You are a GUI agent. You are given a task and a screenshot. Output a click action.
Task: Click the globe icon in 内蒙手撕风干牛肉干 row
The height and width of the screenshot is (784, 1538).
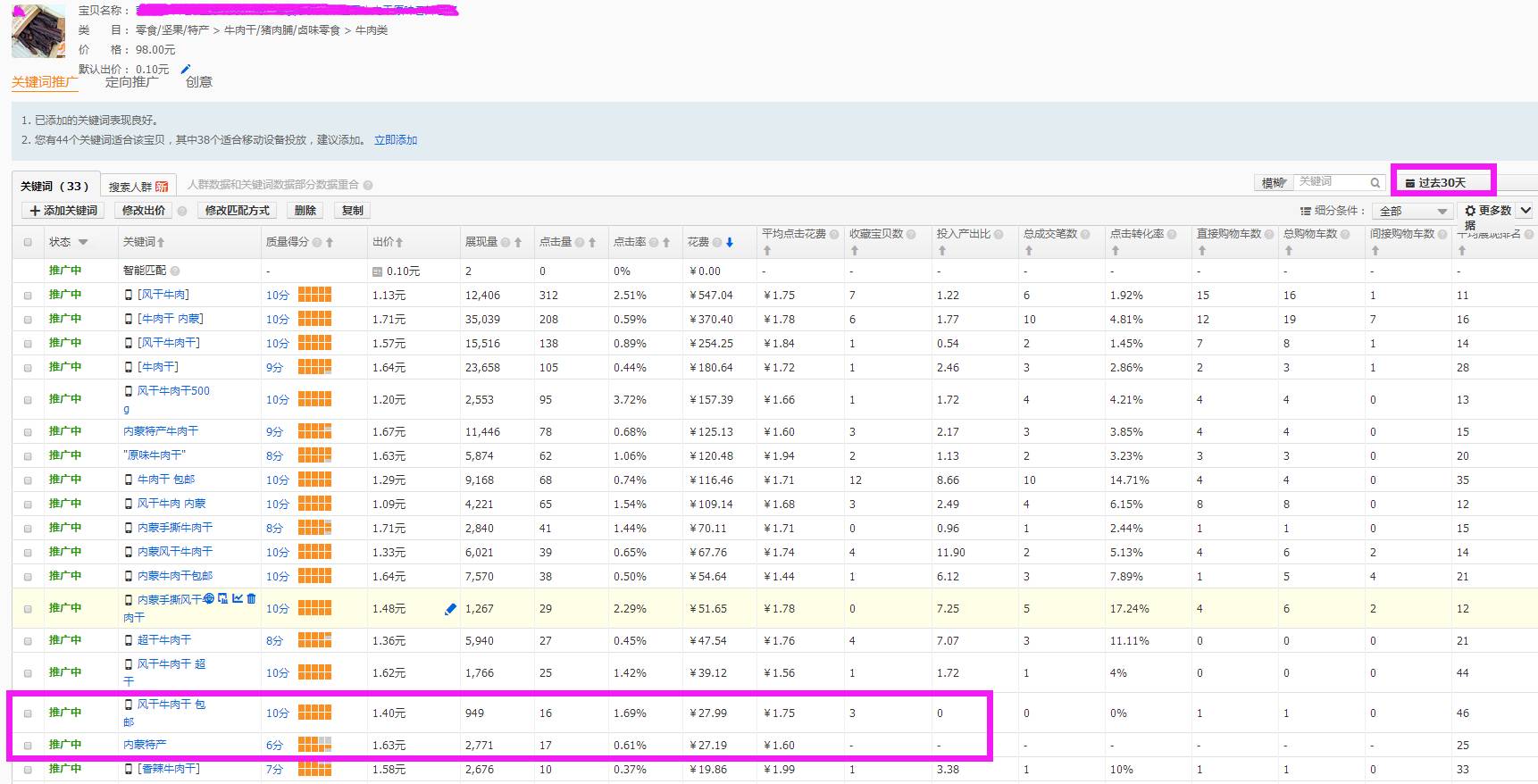pos(209,599)
